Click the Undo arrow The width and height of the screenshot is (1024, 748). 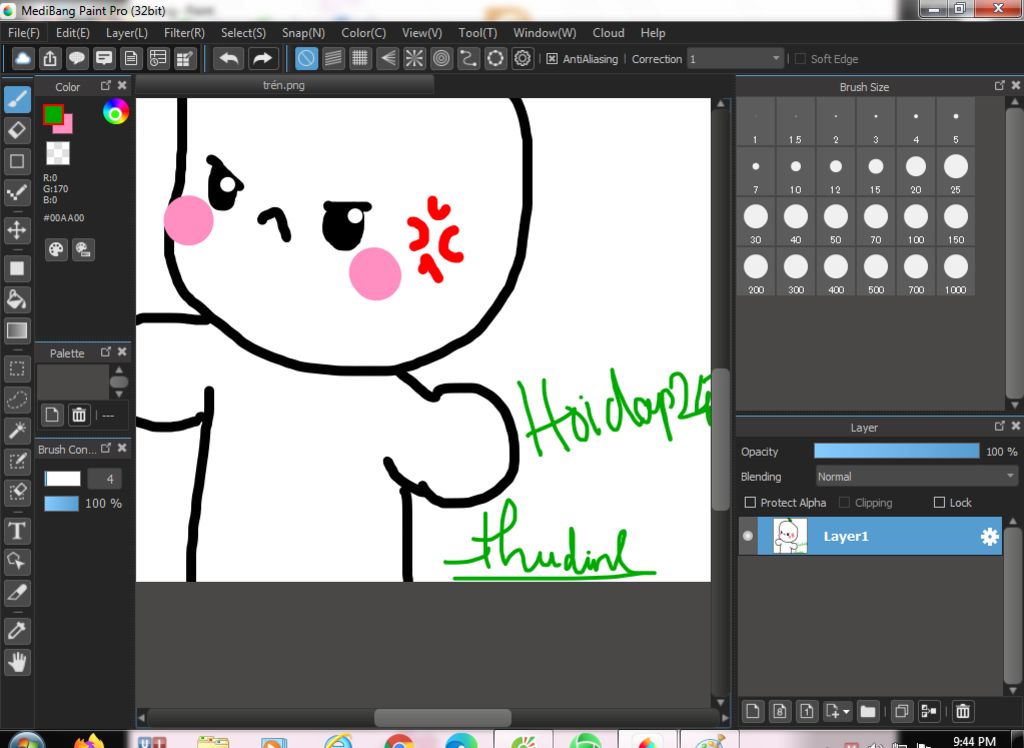coord(229,59)
